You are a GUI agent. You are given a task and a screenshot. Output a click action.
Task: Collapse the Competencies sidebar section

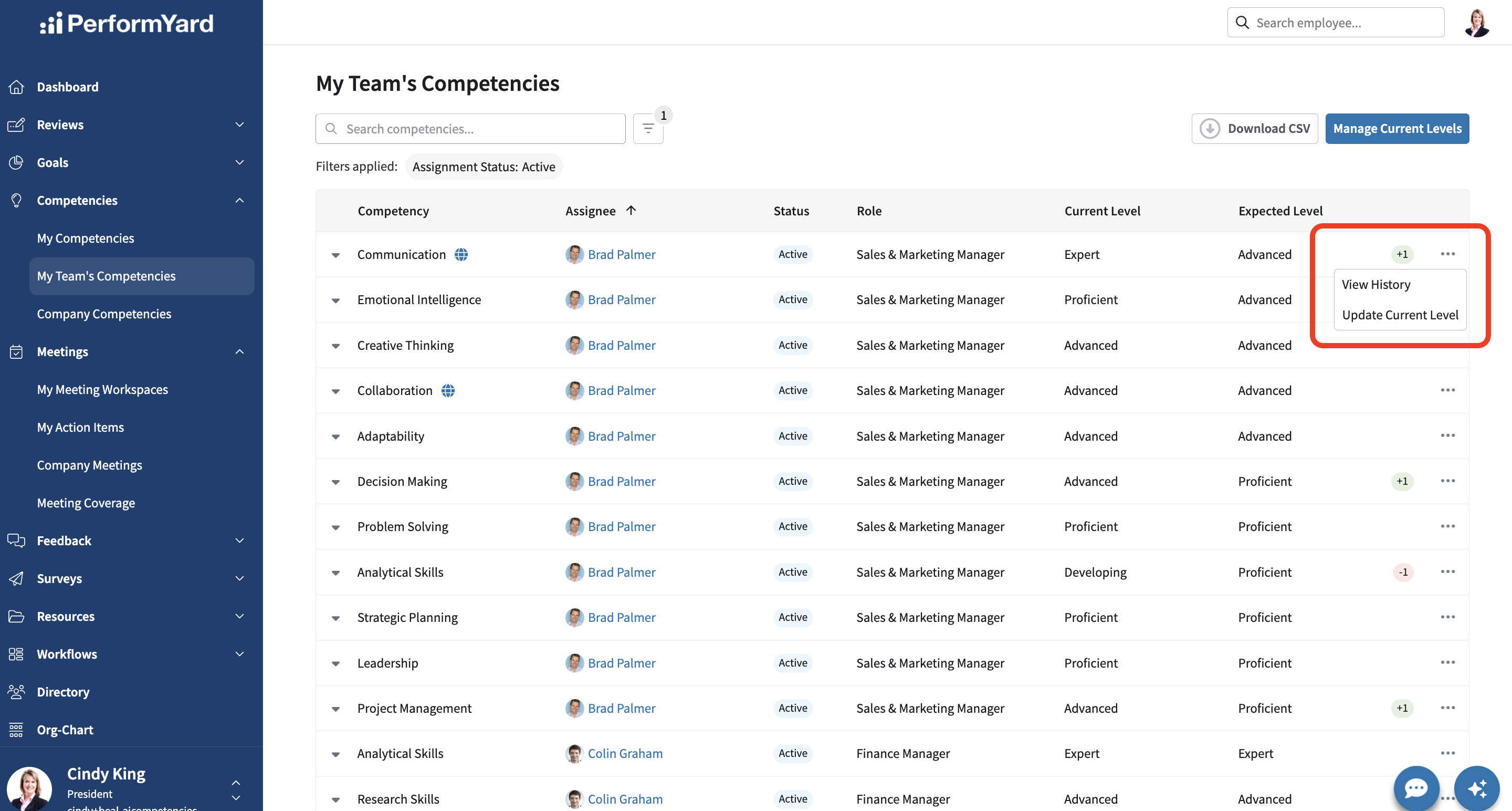click(239, 200)
